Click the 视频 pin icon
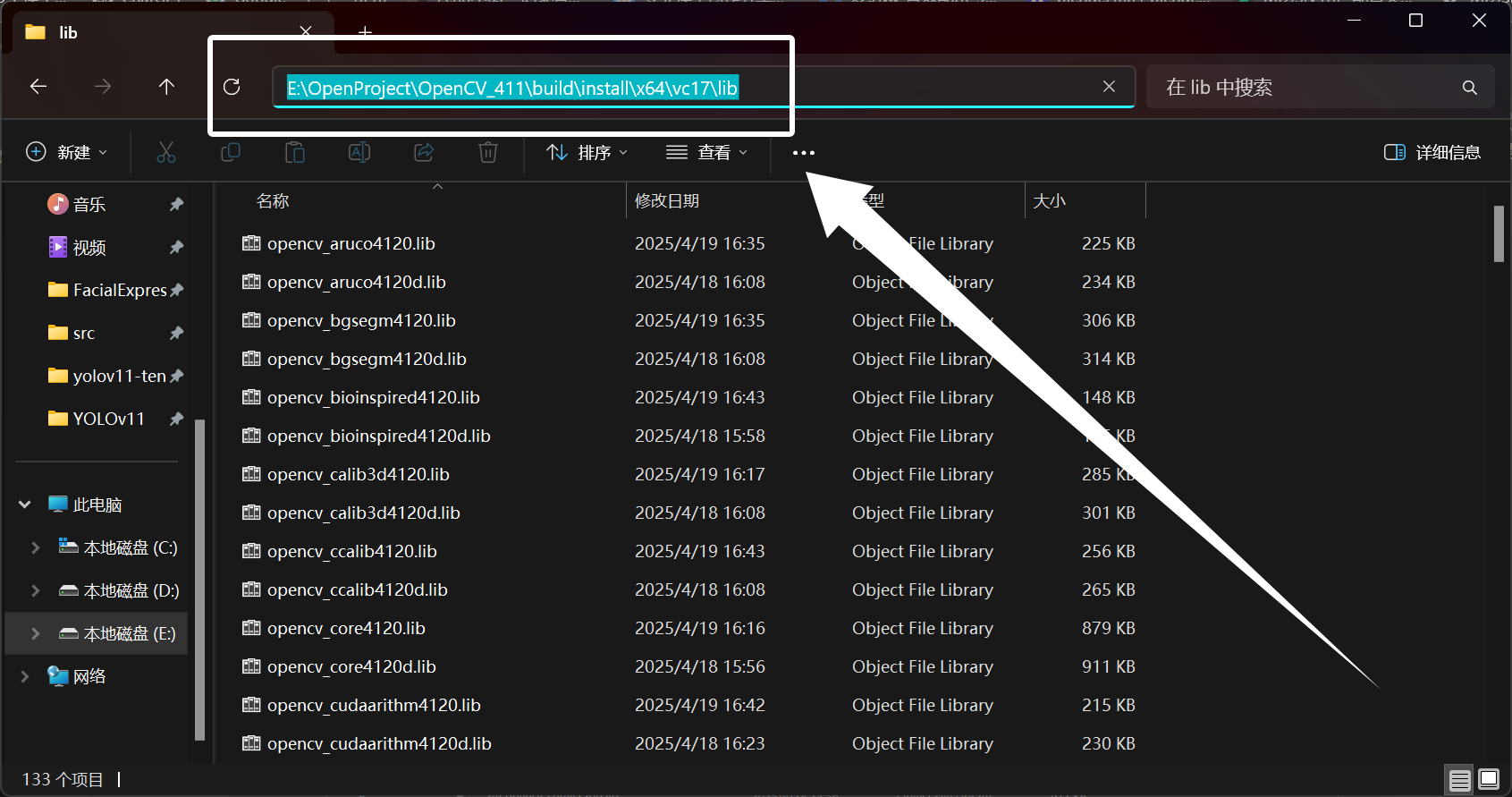The width and height of the screenshot is (1512, 797). pyautogui.click(x=176, y=247)
